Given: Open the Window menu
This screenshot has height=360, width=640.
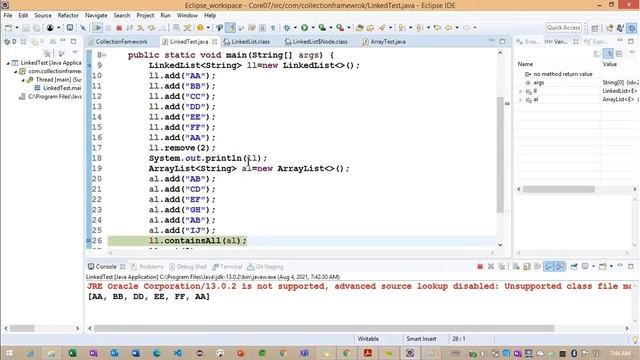Looking at the screenshot, I should pyautogui.click(x=187, y=16).
